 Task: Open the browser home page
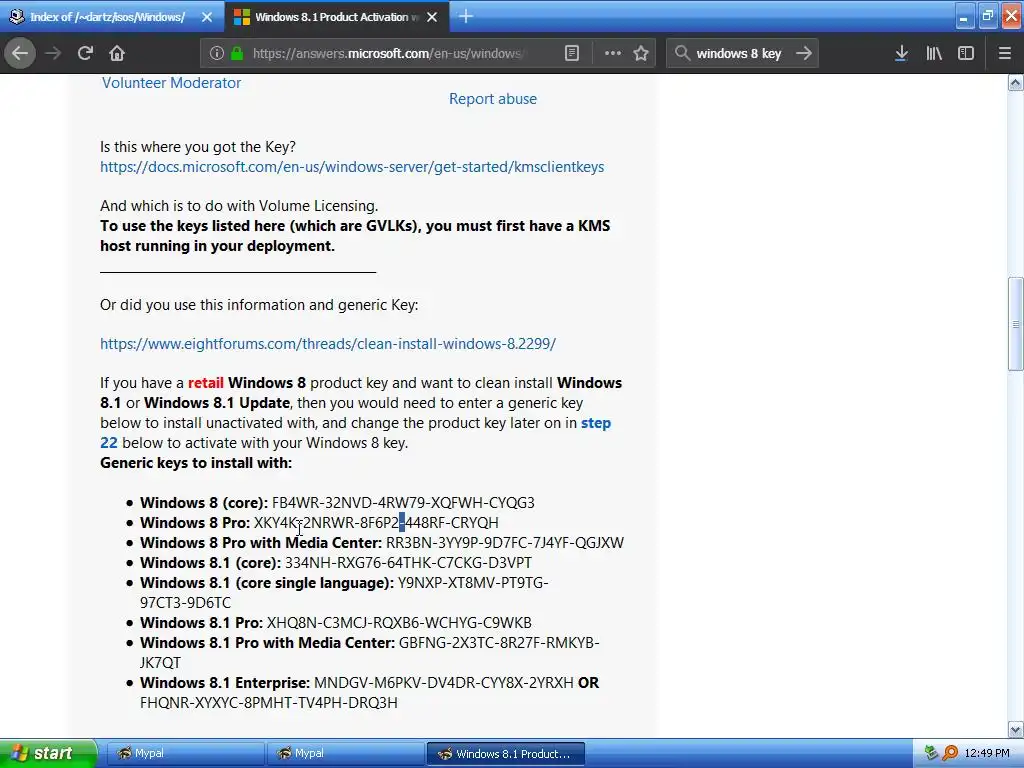pyautogui.click(x=117, y=53)
